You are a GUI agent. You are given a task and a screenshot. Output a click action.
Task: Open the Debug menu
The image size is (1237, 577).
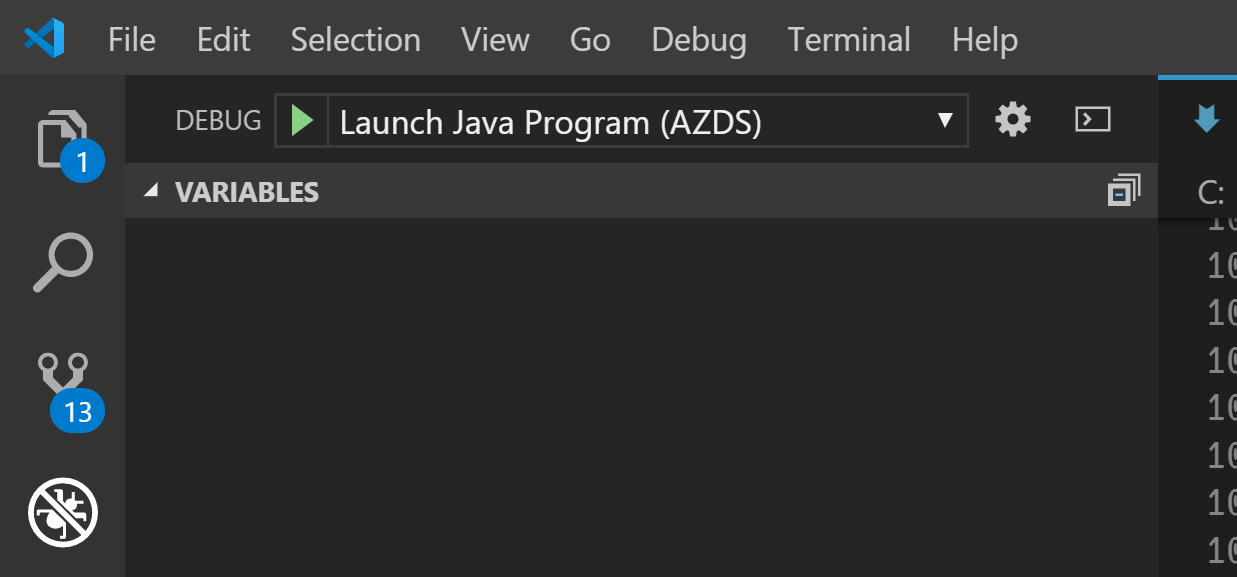pos(699,40)
